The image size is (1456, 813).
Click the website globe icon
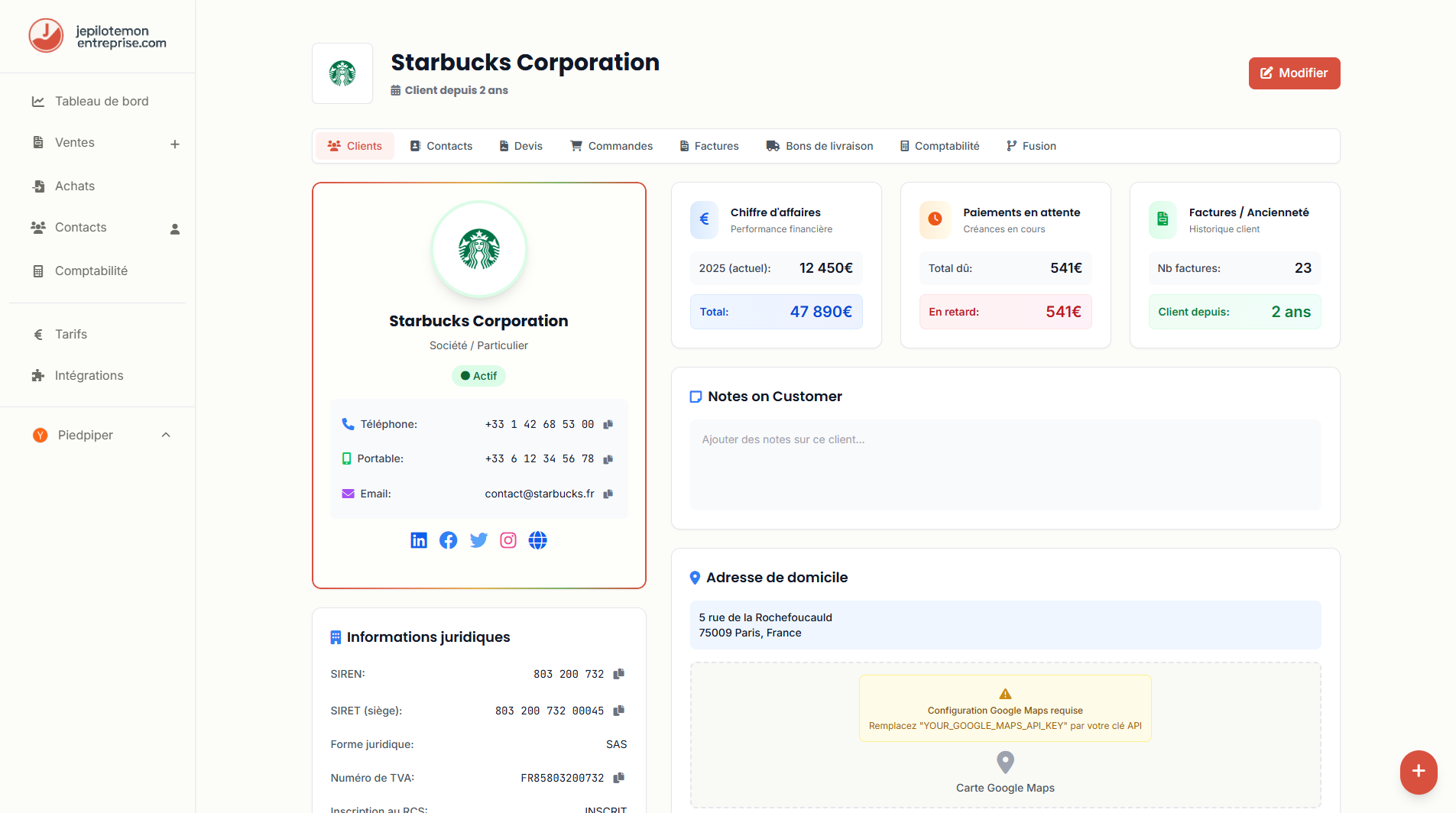538,540
